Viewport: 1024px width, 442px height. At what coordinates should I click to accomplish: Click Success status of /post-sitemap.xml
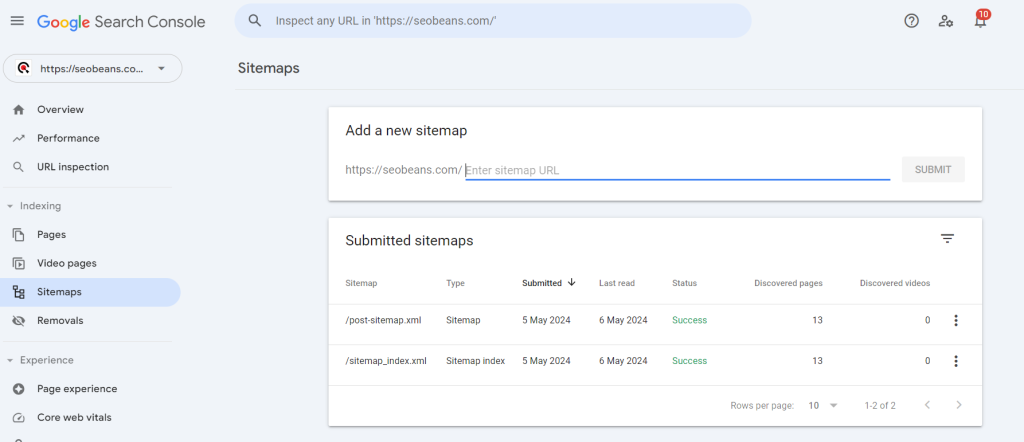coord(690,321)
